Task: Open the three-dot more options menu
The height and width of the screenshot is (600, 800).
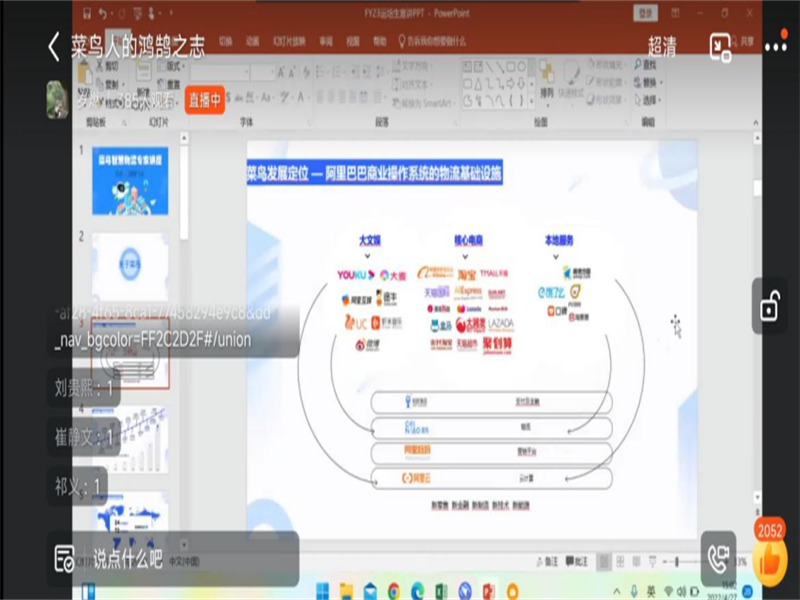Action: pyautogui.click(x=775, y=46)
